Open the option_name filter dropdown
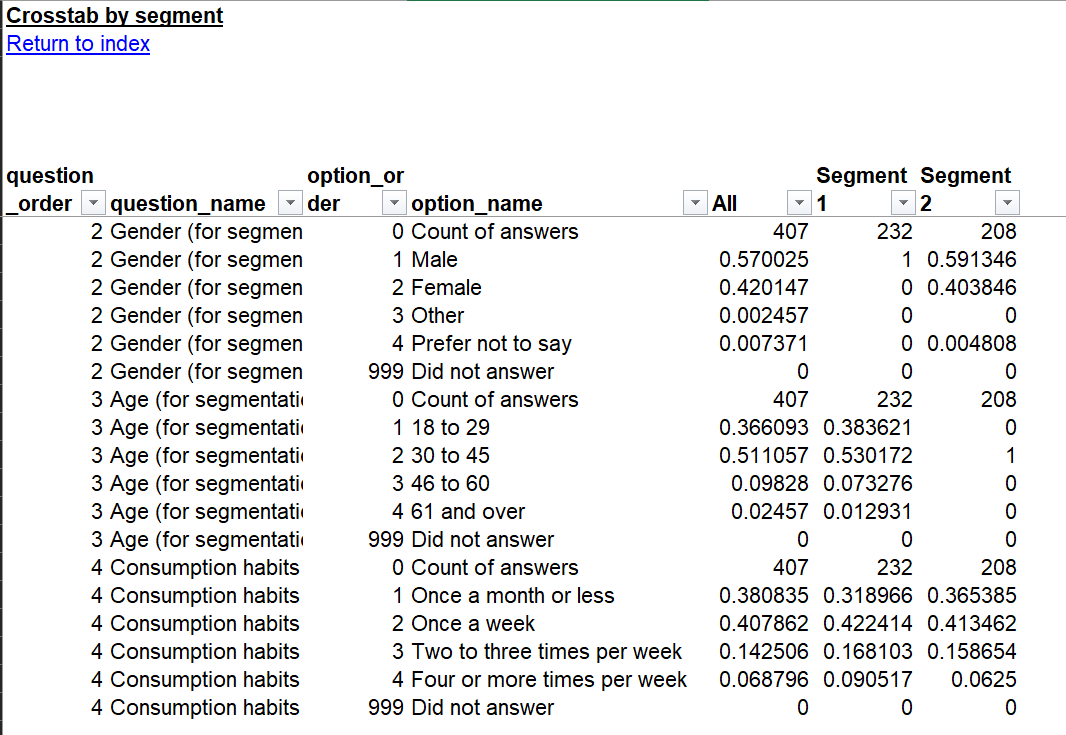1066x735 pixels. pos(695,204)
